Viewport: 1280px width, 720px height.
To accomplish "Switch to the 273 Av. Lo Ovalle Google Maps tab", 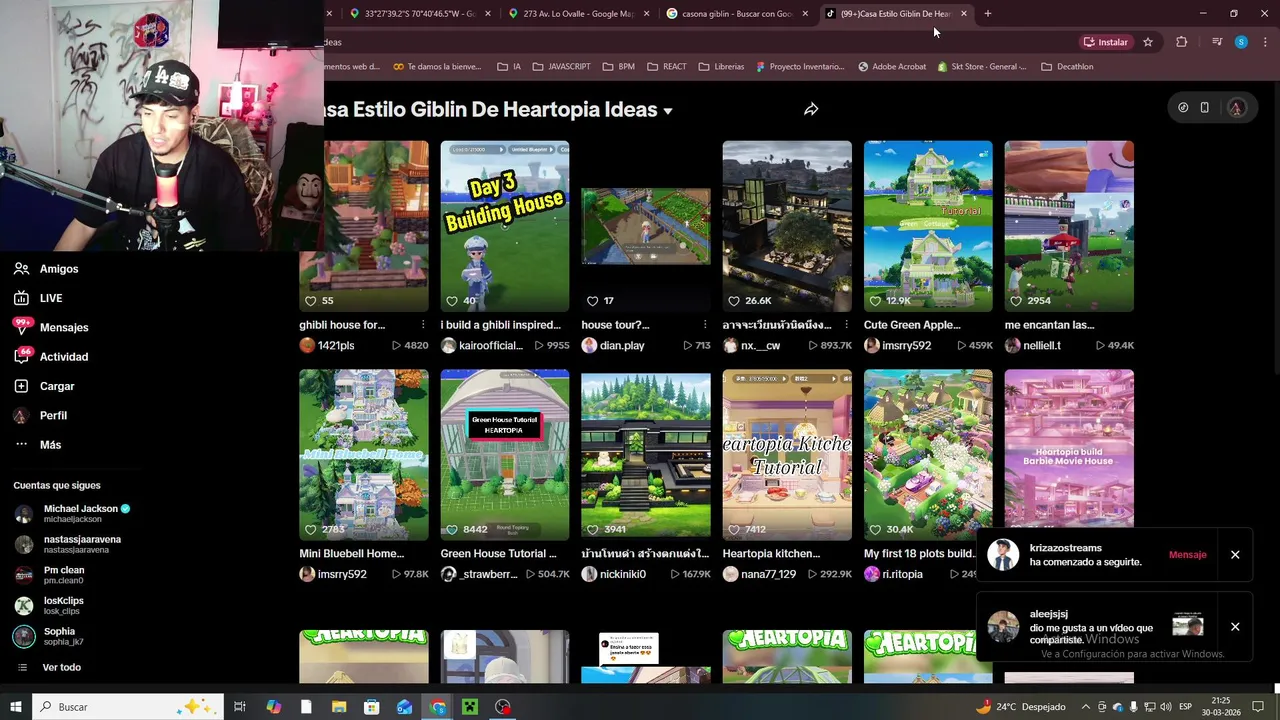I will coord(579,14).
